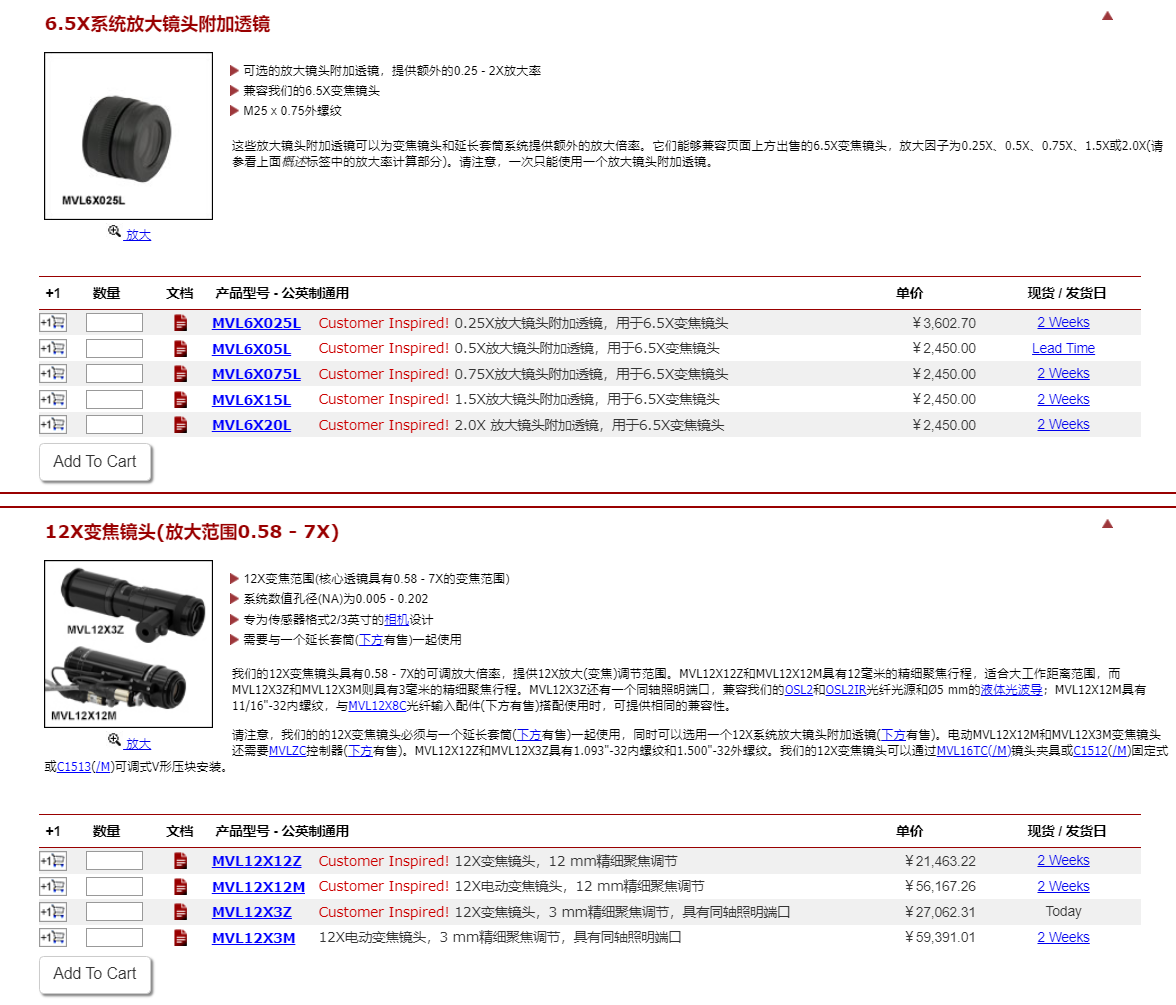Collapse the 6.5X lens attachment section

(x=1107, y=16)
